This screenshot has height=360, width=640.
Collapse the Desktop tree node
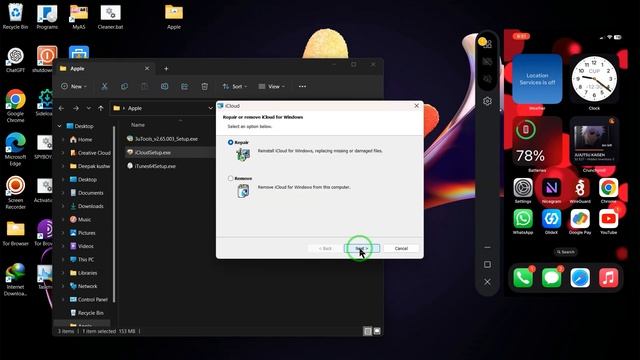(x=60, y=126)
